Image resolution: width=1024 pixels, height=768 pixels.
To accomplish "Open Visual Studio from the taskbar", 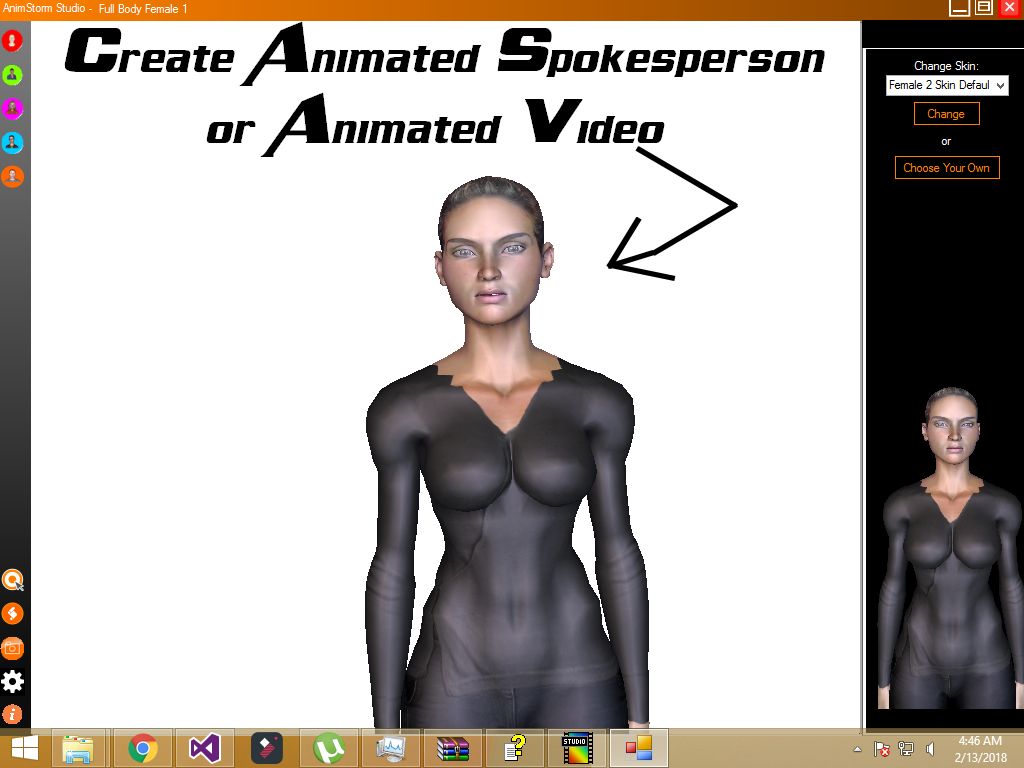I will [204, 748].
